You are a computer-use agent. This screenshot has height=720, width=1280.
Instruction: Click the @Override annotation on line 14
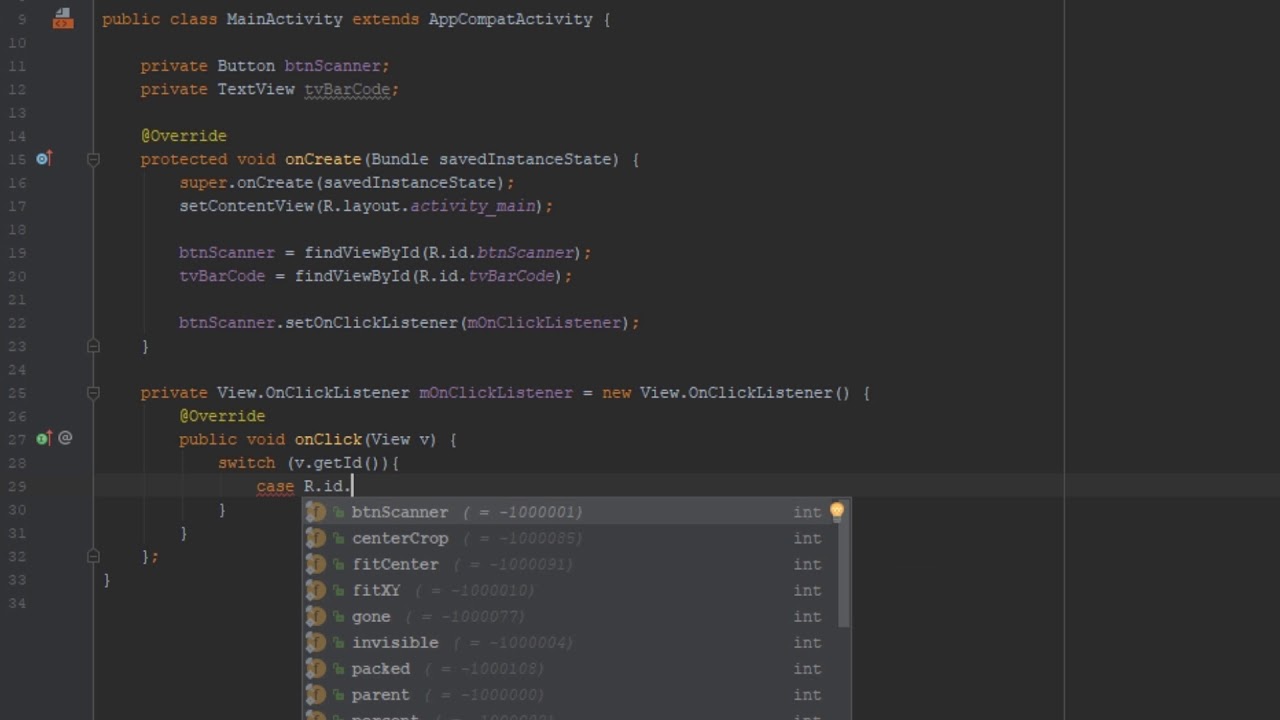(184, 136)
